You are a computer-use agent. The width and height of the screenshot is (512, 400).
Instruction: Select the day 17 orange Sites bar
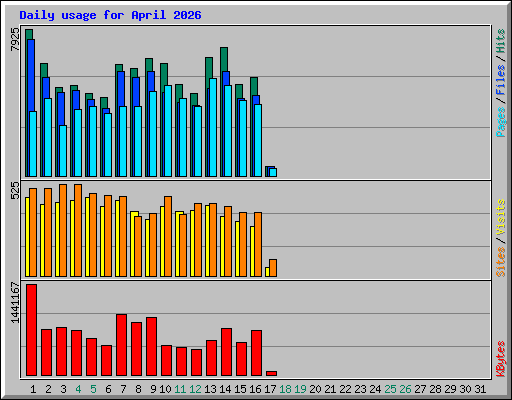click(x=273, y=268)
